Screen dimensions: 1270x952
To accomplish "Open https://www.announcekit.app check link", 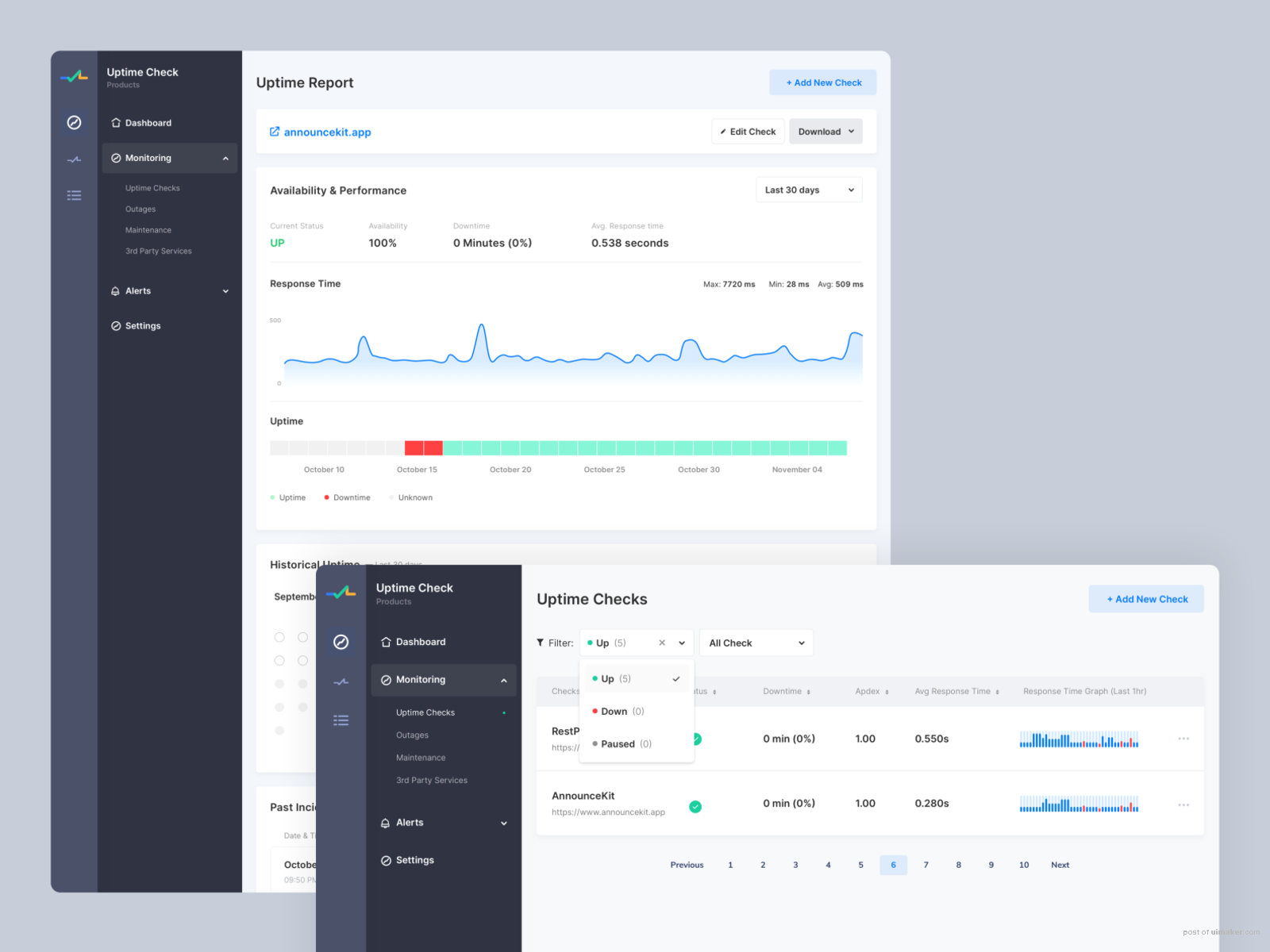I will pos(608,812).
